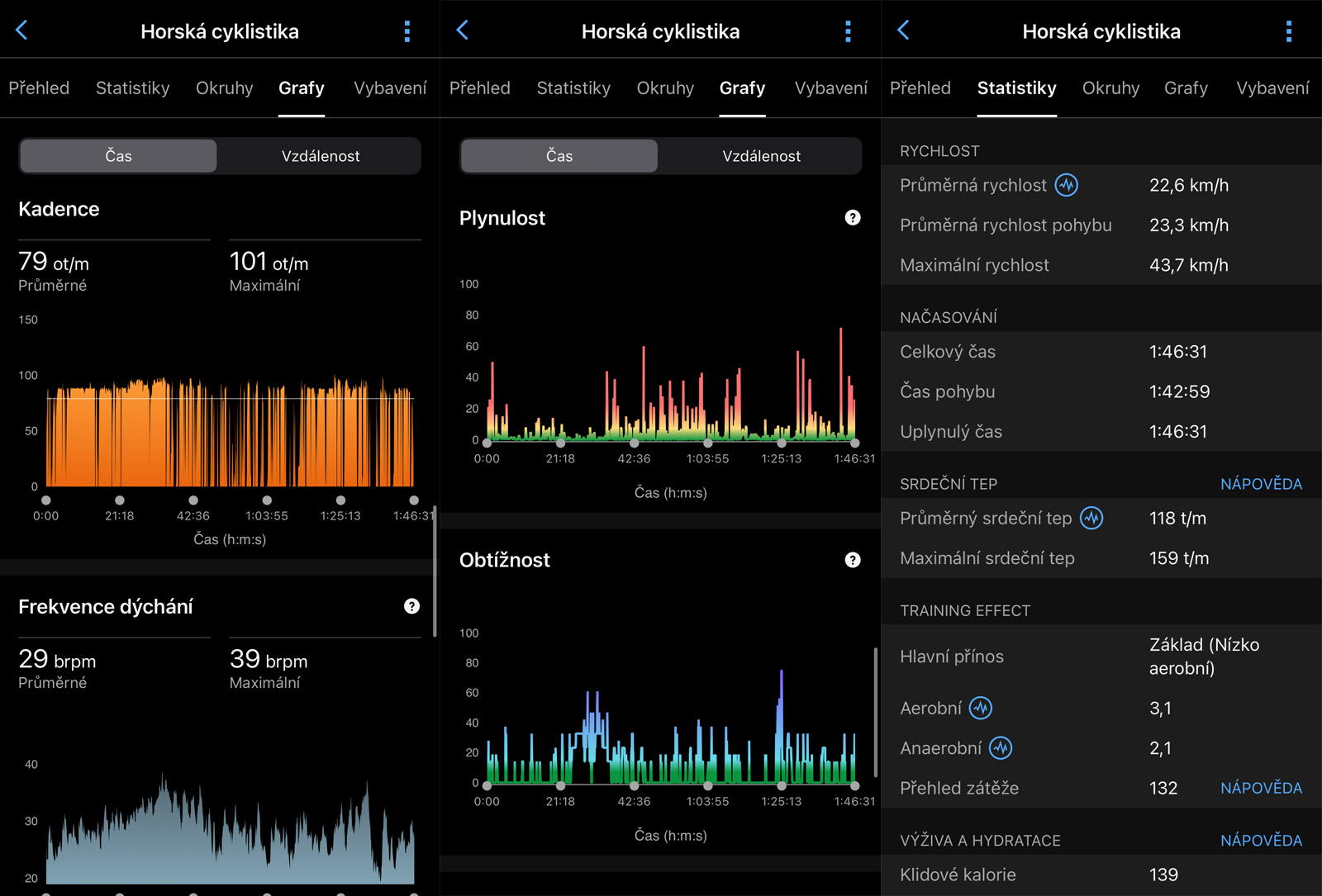Switch to Okruhy tab in the left panel
The width and height of the screenshot is (1322, 896).
click(224, 88)
